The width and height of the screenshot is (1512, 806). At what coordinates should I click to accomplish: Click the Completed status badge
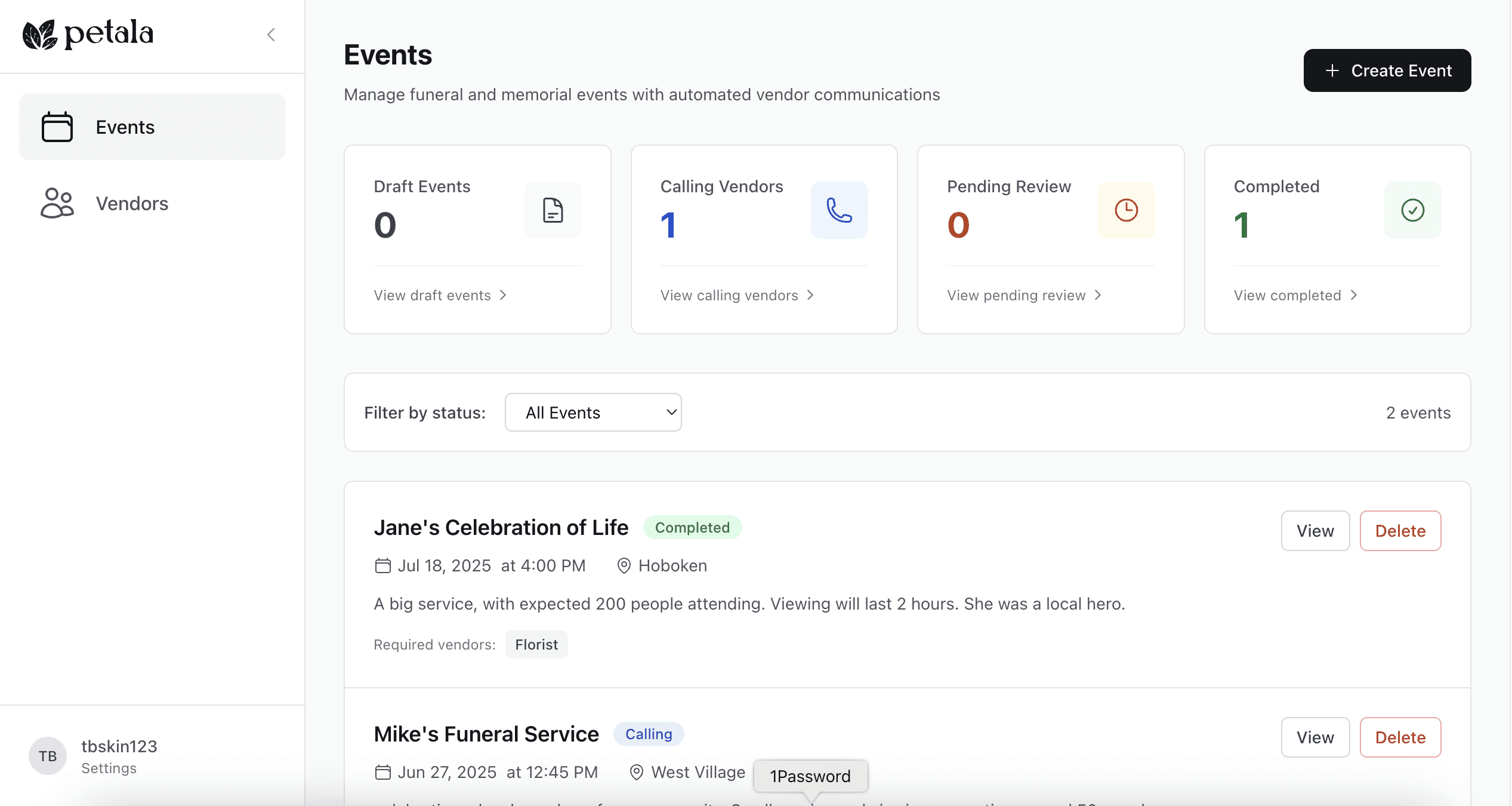point(692,527)
